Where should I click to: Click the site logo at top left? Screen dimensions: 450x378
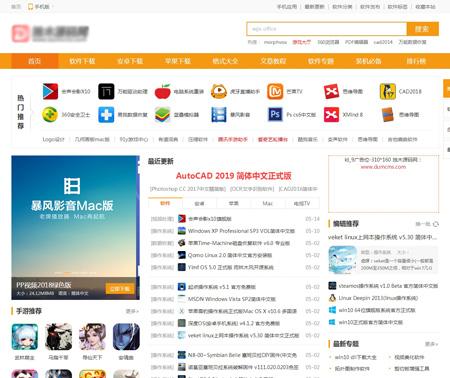click(50, 33)
